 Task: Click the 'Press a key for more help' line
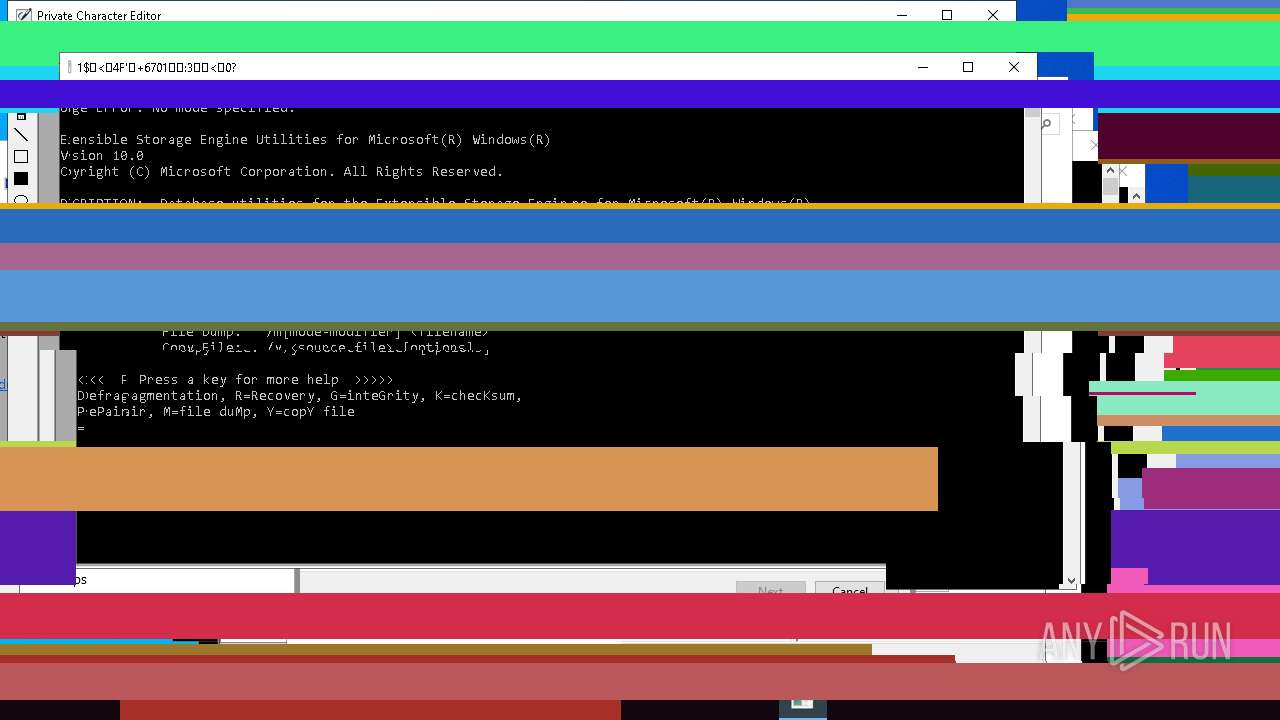click(x=235, y=380)
